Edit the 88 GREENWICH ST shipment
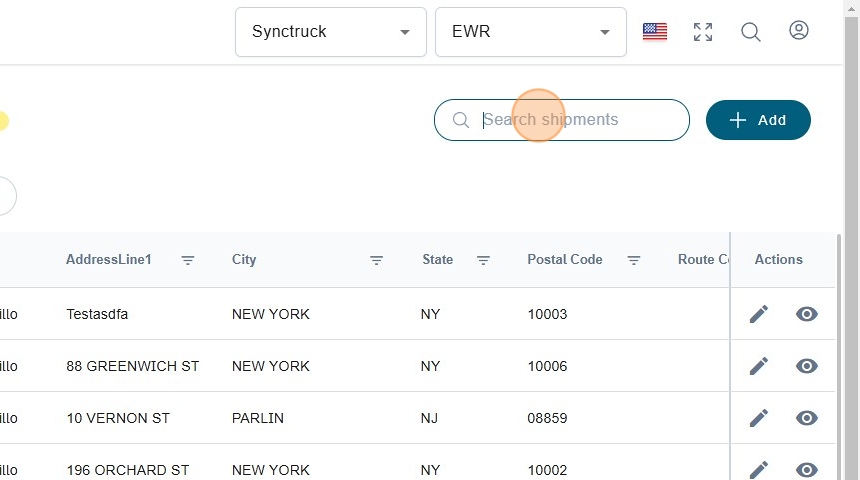The height and width of the screenshot is (480, 860). point(759,366)
